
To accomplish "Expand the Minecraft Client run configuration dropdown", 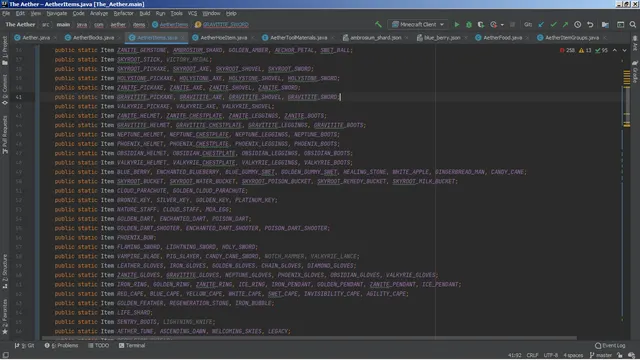I will pyautogui.click(x=442, y=24).
